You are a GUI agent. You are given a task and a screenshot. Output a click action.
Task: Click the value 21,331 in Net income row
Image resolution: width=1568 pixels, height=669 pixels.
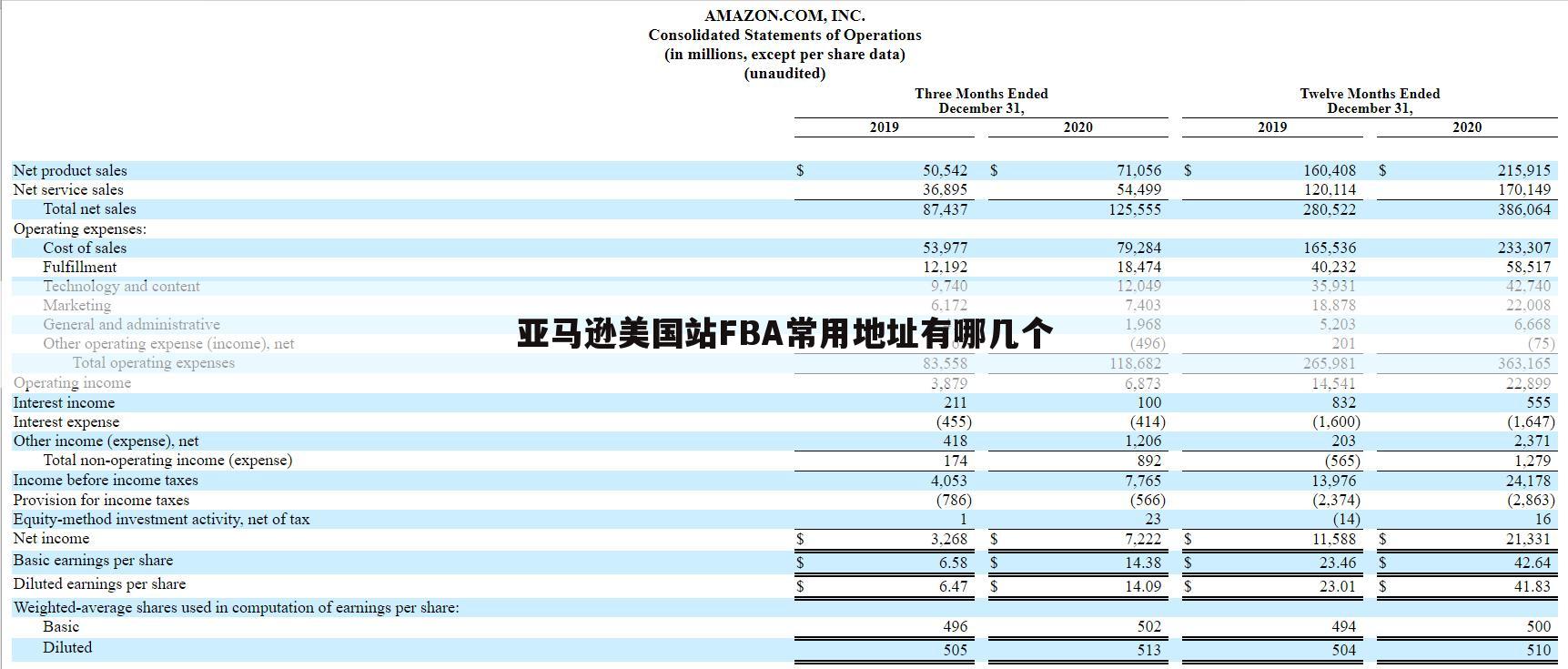point(1528,540)
